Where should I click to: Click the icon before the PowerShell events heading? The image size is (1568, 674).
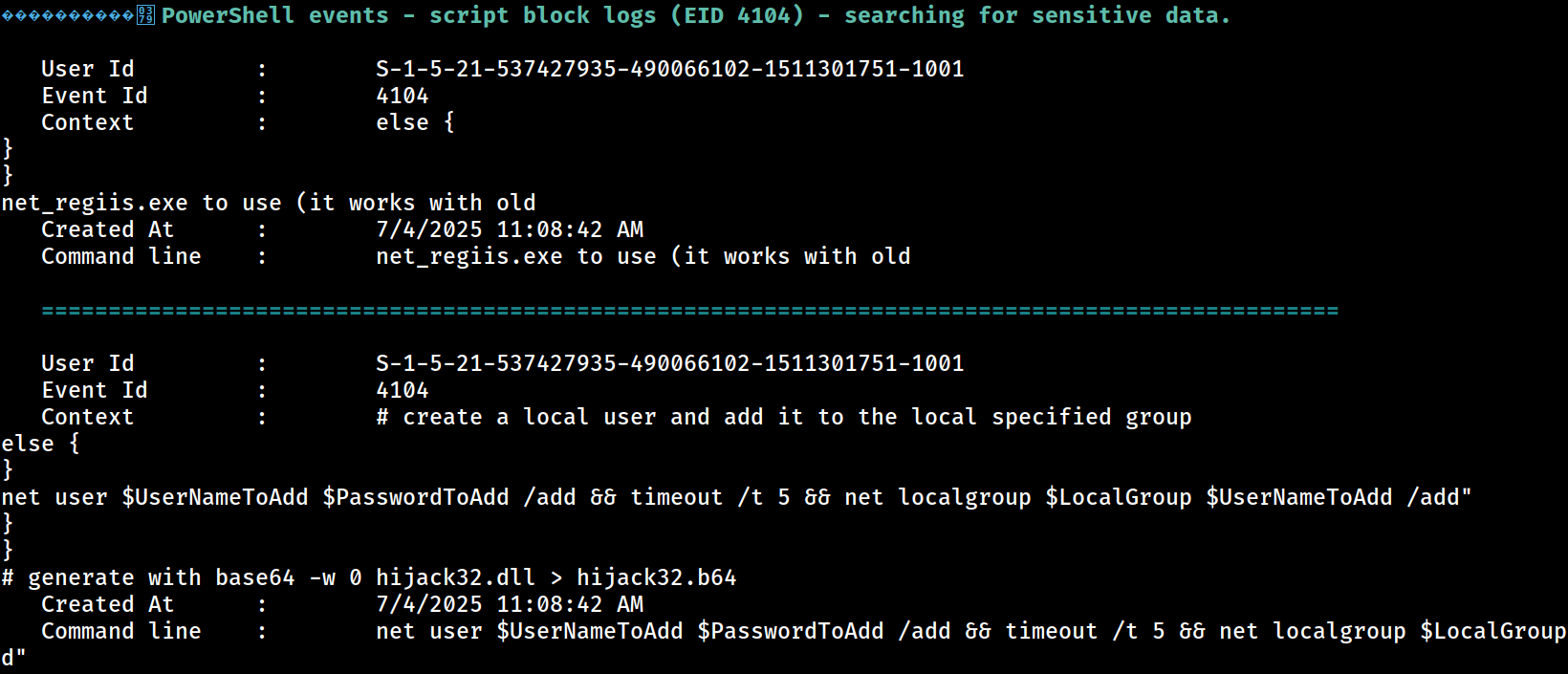(x=145, y=15)
